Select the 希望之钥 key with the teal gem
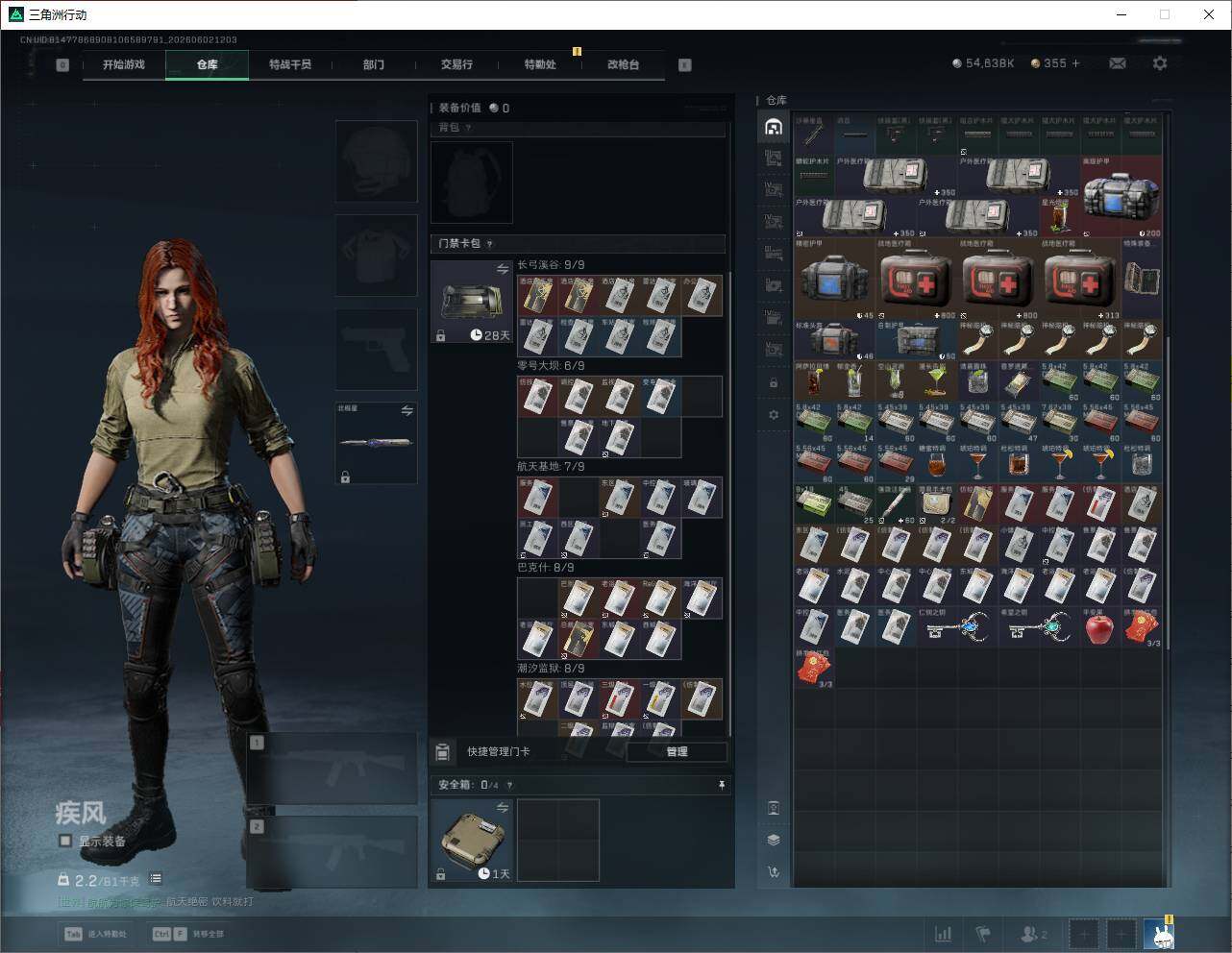Image resolution: width=1232 pixels, height=953 pixels. click(x=1040, y=628)
